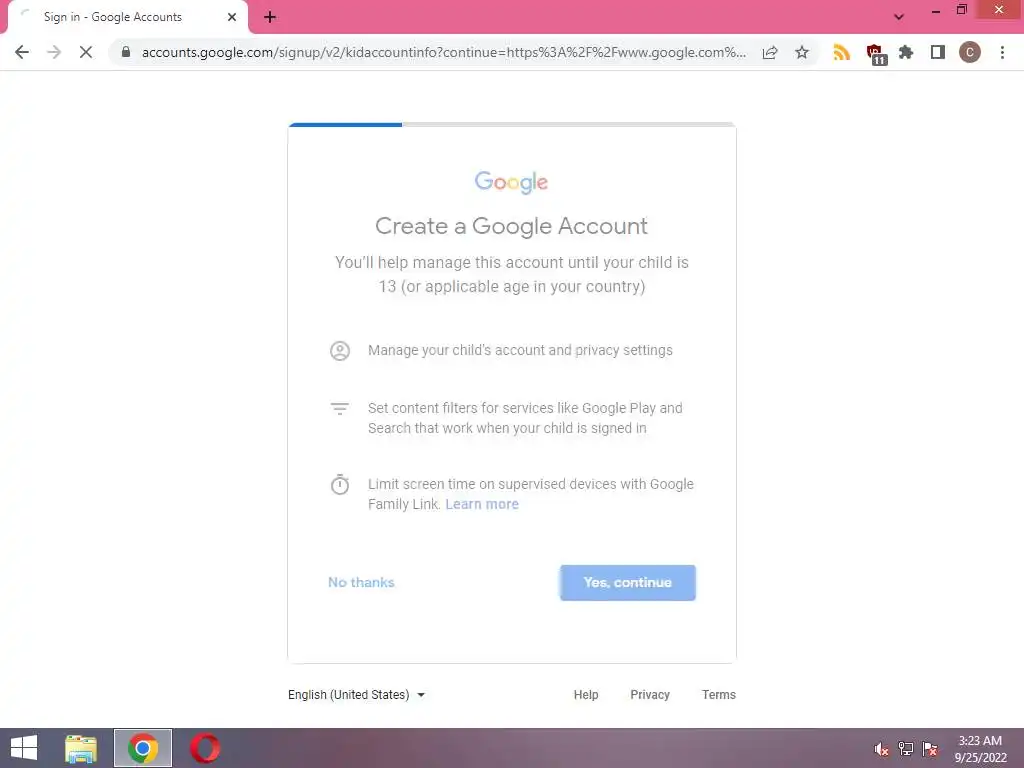Open the Extensions puzzle-piece menu
This screenshot has height=768, width=1024.
[906, 52]
